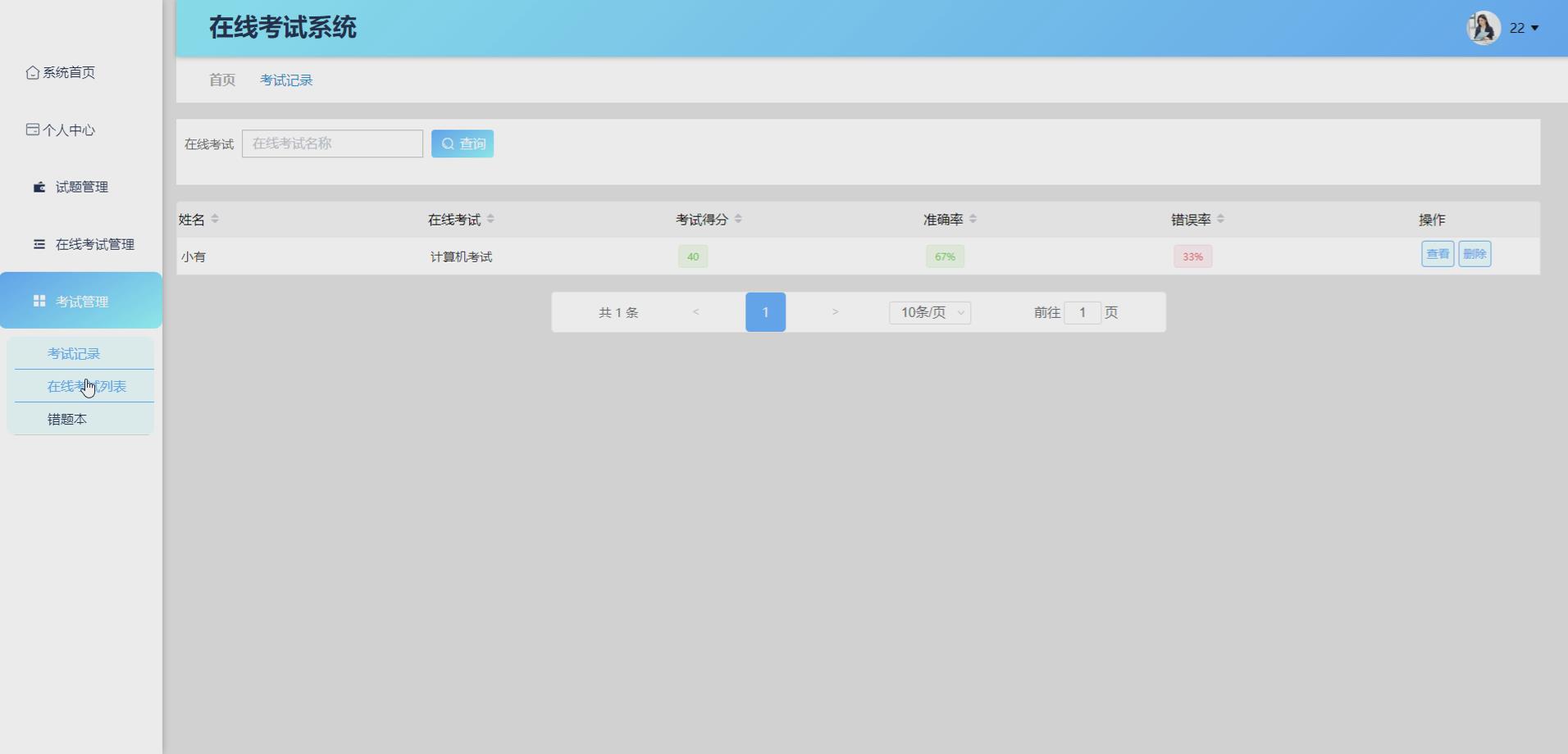The width and height of the screenshot is (1568, 754).
Task: Open the user dropdown arrow next to 22
Action: coord(1535,28)
